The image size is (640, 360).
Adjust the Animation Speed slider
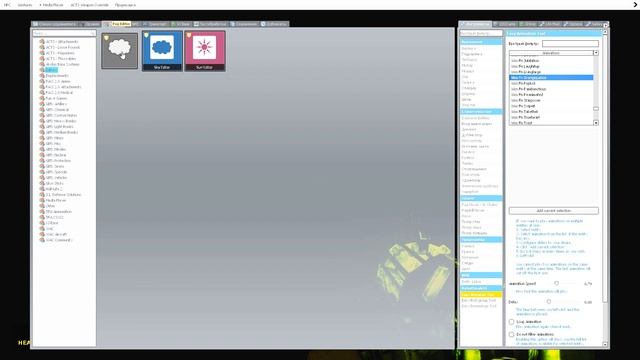pyautogui.click(x=556, y=283)
